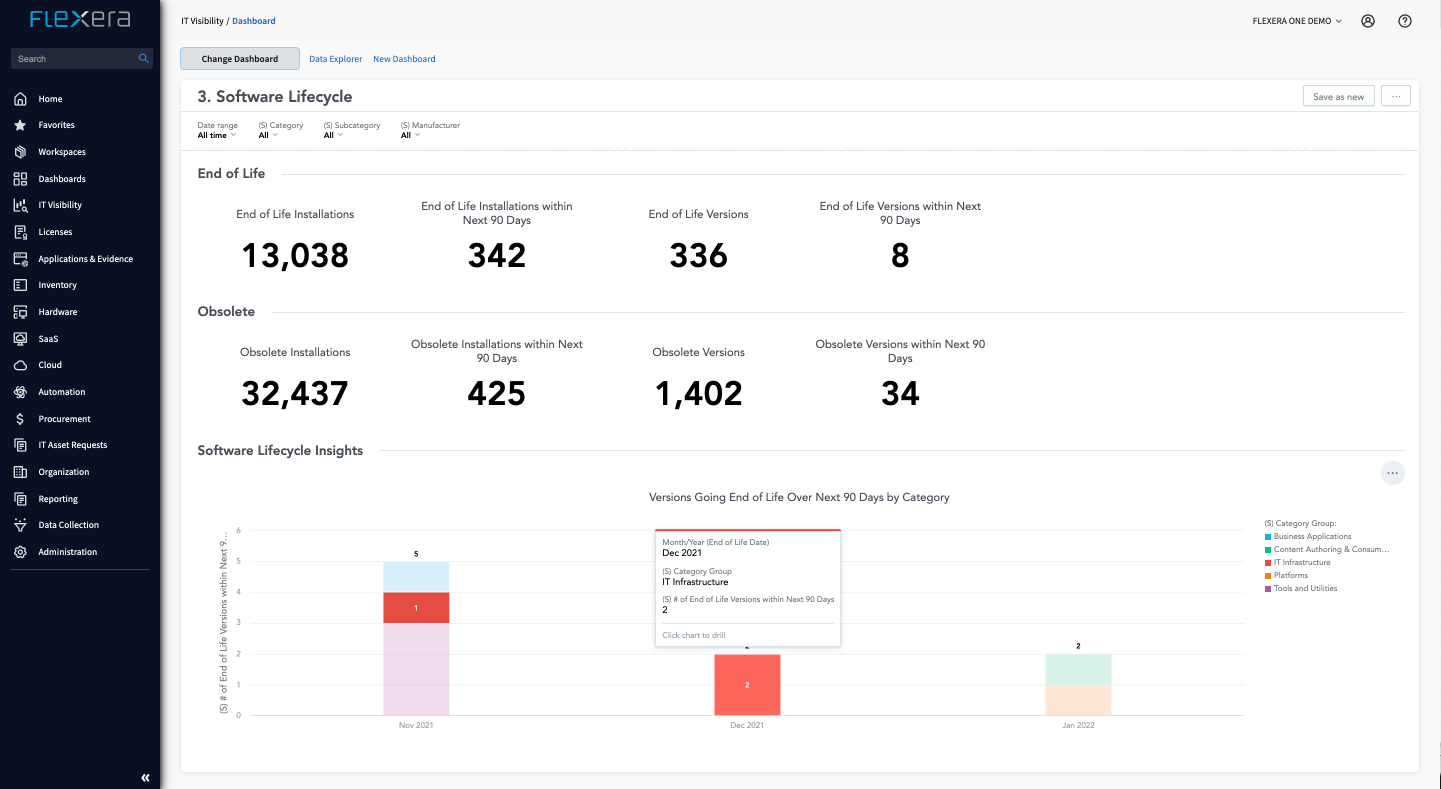Expand the FLEXERA ONE DEMO account dropdown

[1297, 21]
